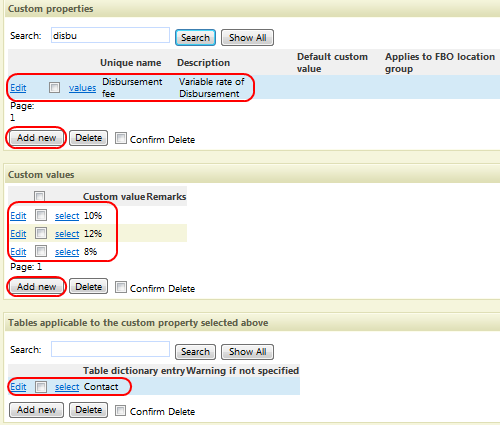Add new custom value
Screen dimensions: 500x425
pos(36,286)
